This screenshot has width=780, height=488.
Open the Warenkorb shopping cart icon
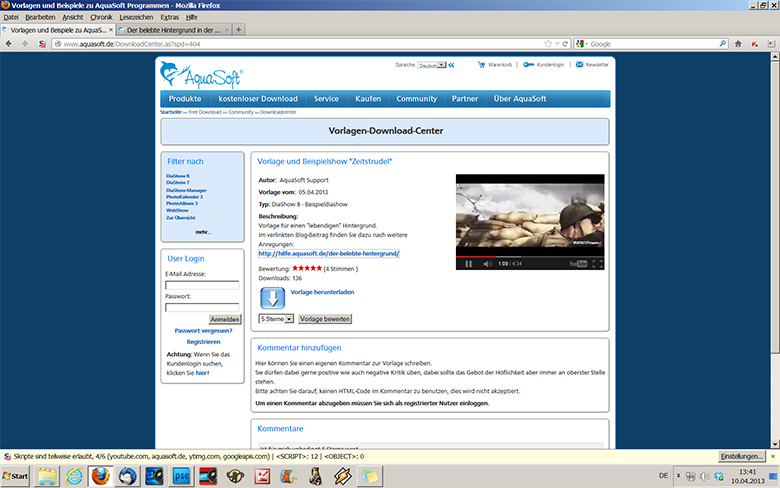pyautogui.click(x=481, y=64)
